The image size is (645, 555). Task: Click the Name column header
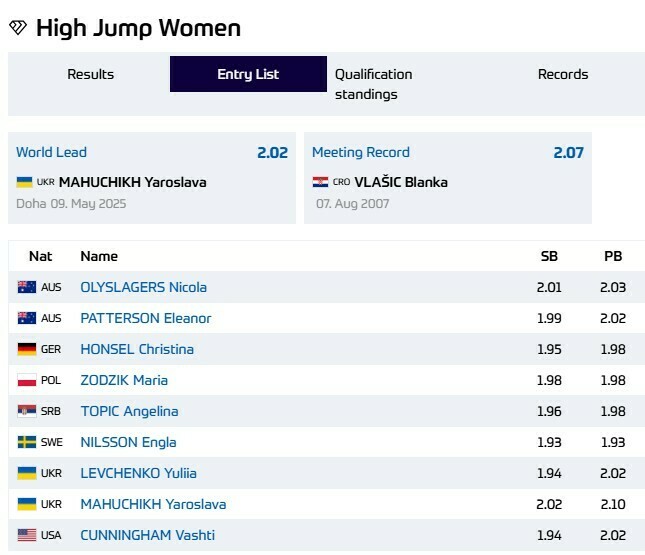tap(99, 256)
